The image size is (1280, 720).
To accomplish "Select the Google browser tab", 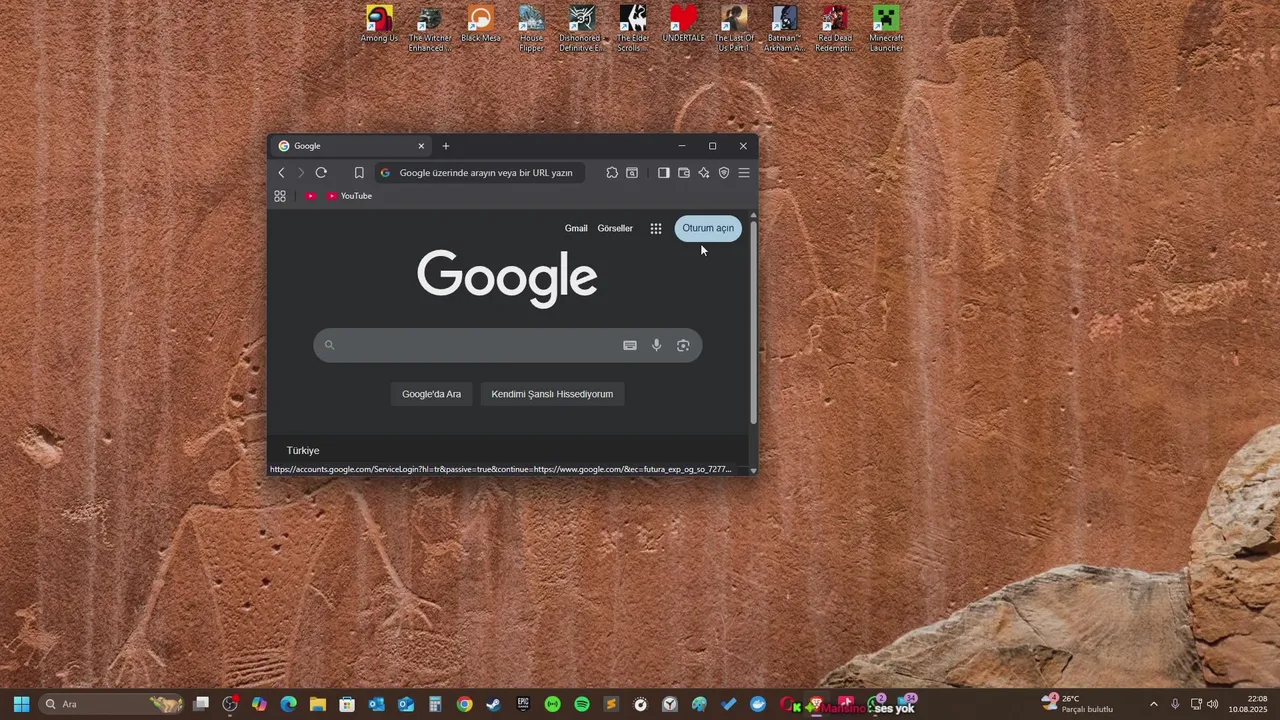I will click(x=350, y=146).
